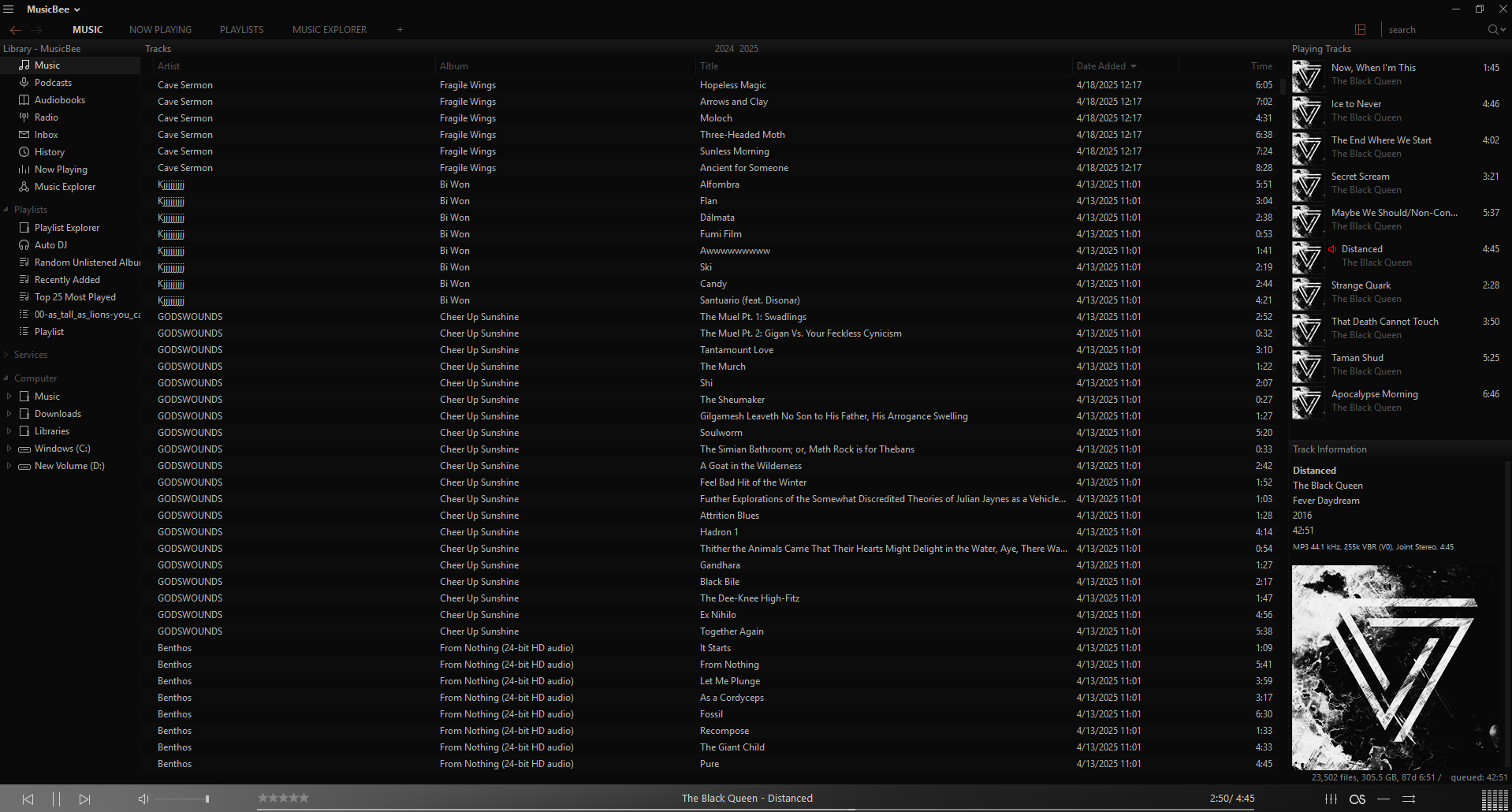Expand the Downloads folder
Viewport: 1512px width, 812px height.
pos(9,414)
